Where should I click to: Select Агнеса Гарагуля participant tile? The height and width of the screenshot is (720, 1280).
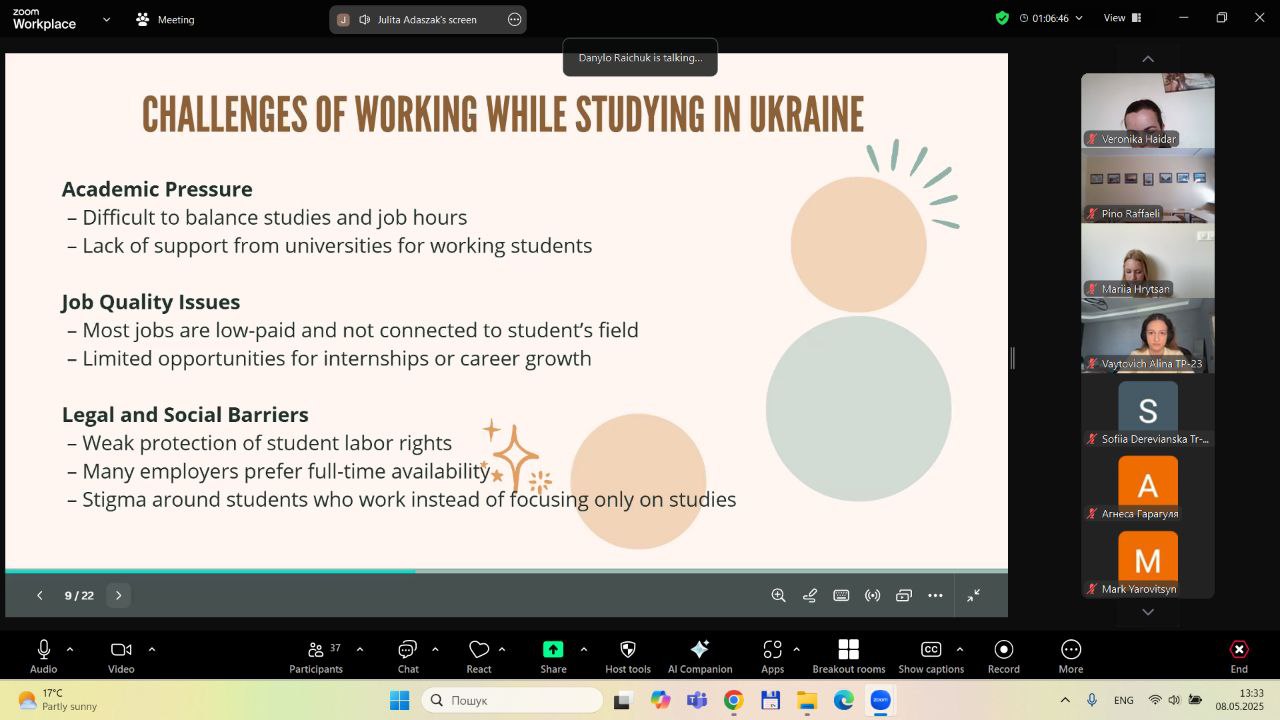coord(1148,485)
